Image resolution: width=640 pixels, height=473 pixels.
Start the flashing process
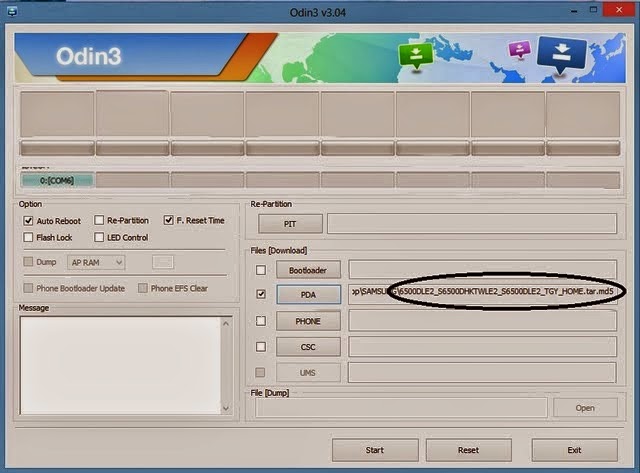coord(375,450)
